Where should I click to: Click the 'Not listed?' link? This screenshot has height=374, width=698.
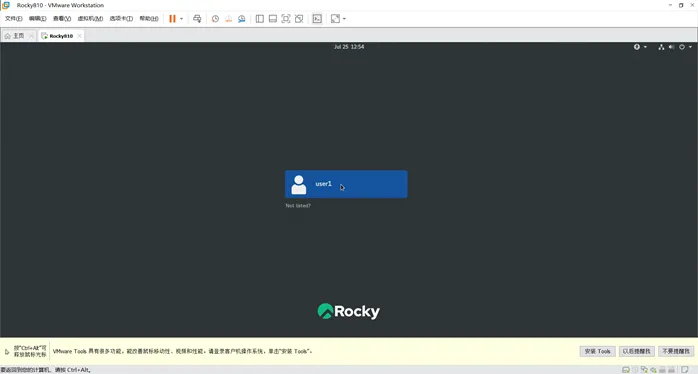(298, 206)
